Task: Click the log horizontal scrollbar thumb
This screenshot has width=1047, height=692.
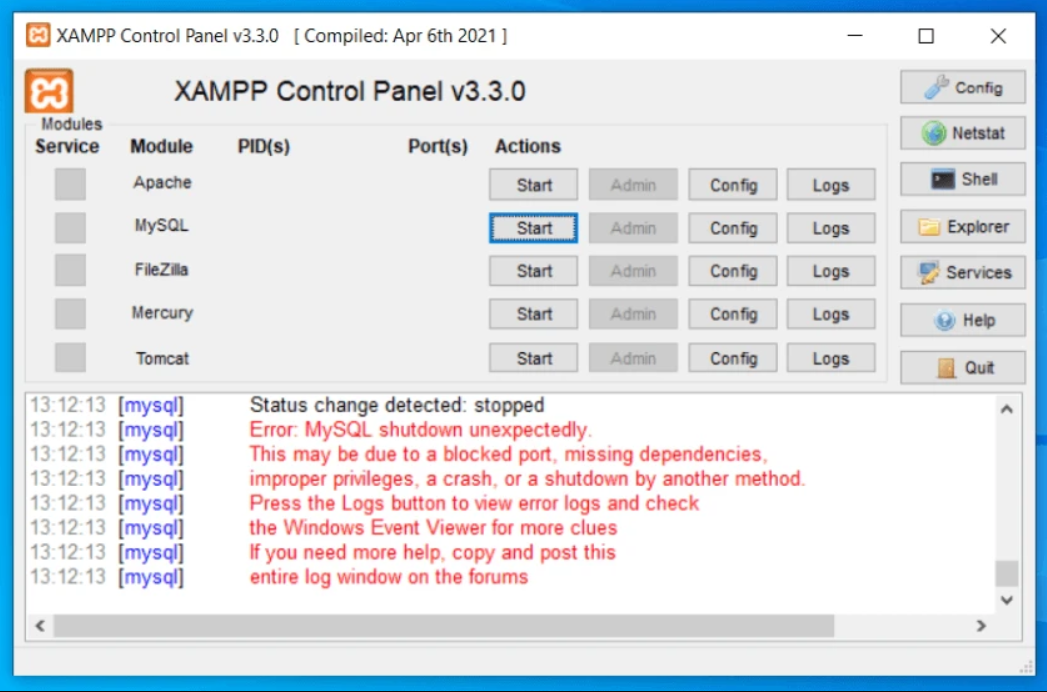Action: pyautogui.click(x=444, y=626)
